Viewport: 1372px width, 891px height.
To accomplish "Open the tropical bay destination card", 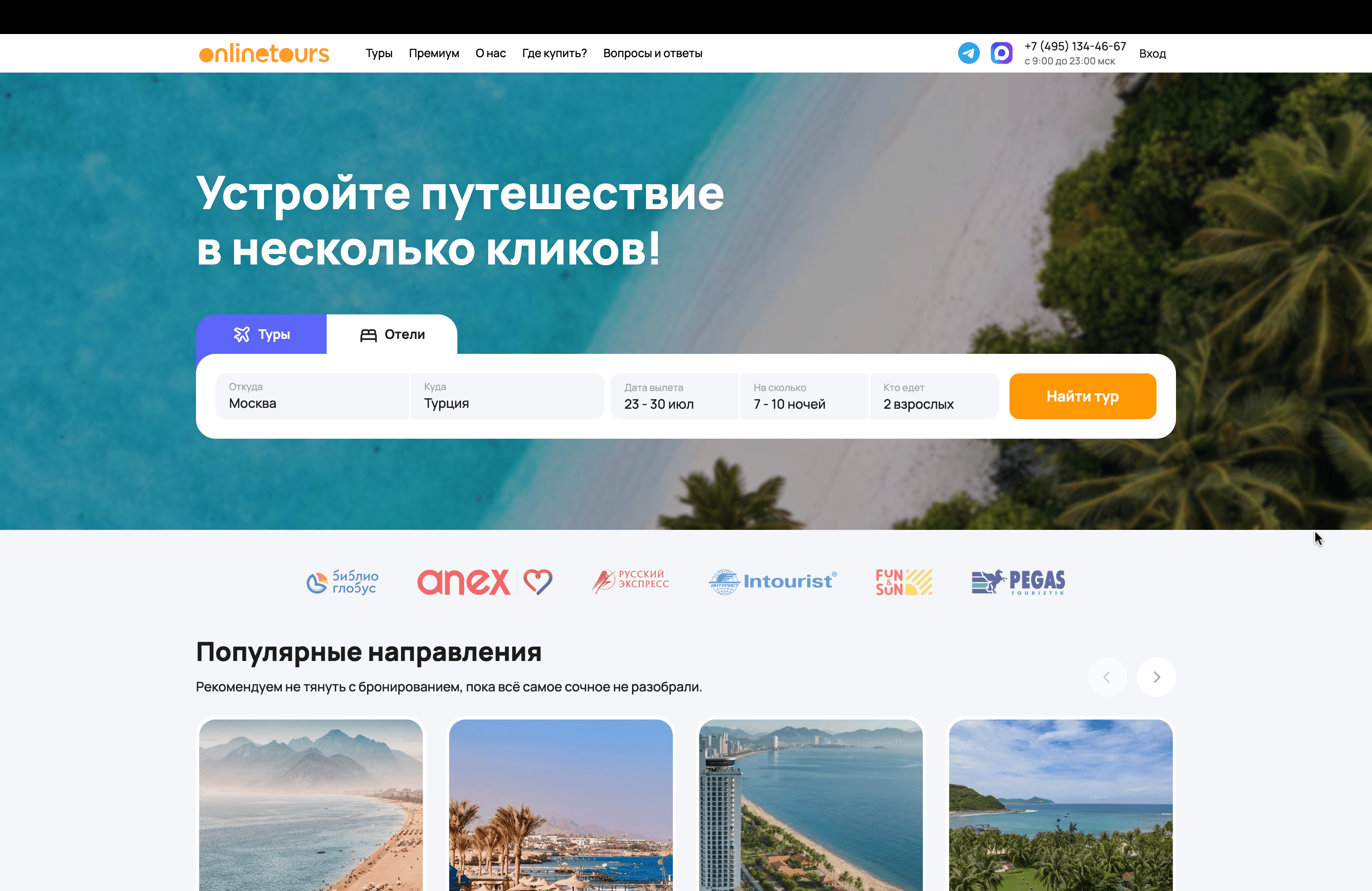I will [x=1061, y=804].
